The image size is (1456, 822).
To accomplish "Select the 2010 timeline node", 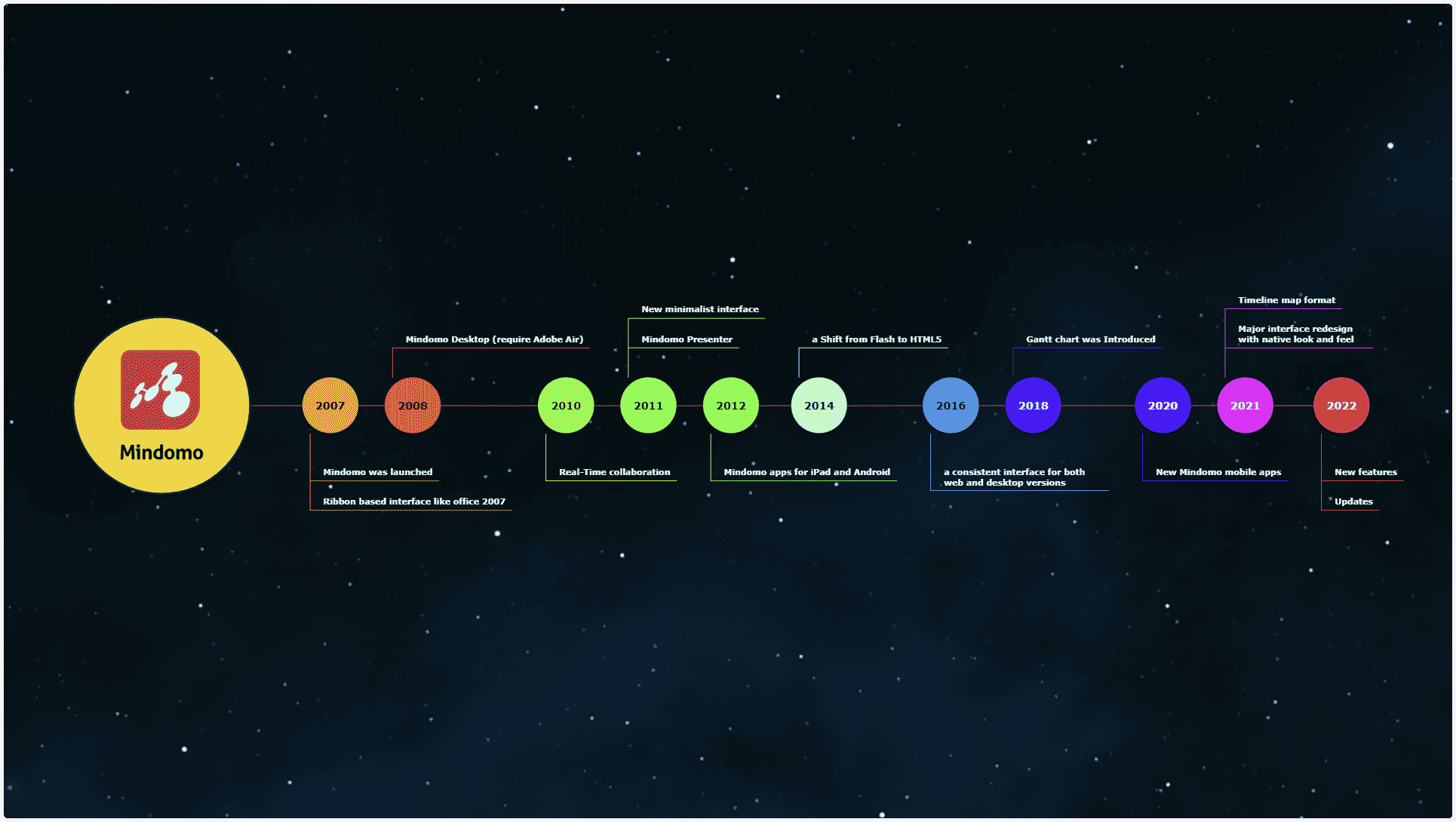I will [566, 406].
